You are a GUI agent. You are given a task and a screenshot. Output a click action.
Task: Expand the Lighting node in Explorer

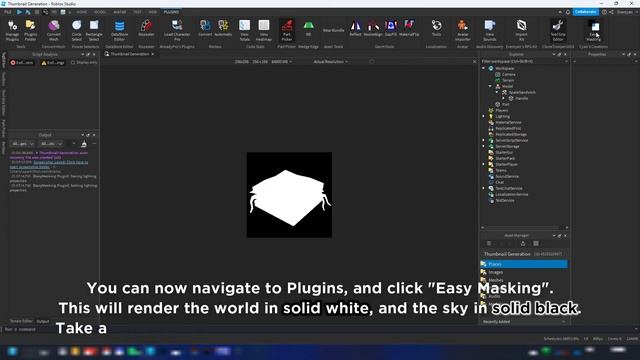[x=484, y=116]
